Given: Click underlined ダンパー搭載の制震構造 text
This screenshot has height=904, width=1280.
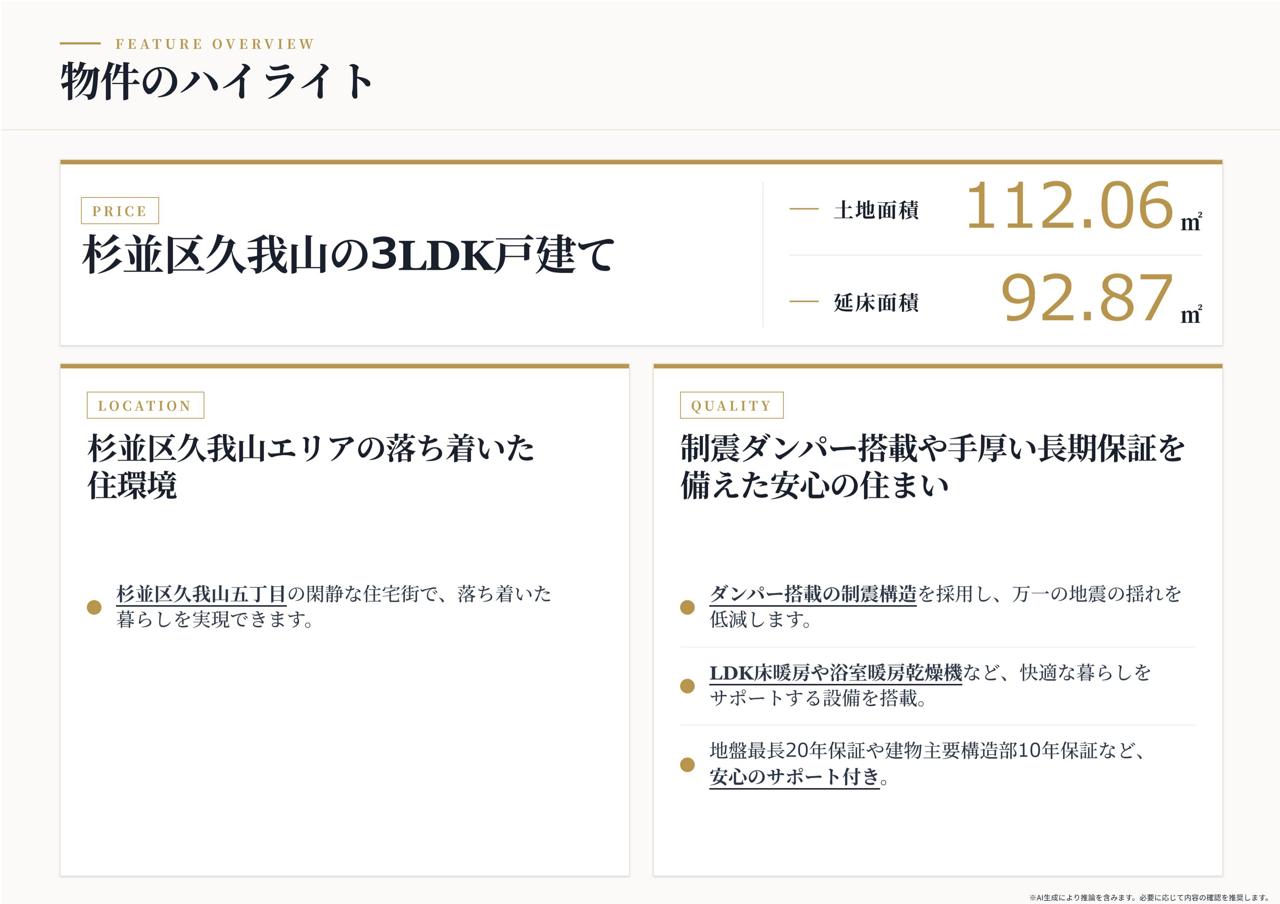Looking at the screenshot, I should tap(813, 594).
